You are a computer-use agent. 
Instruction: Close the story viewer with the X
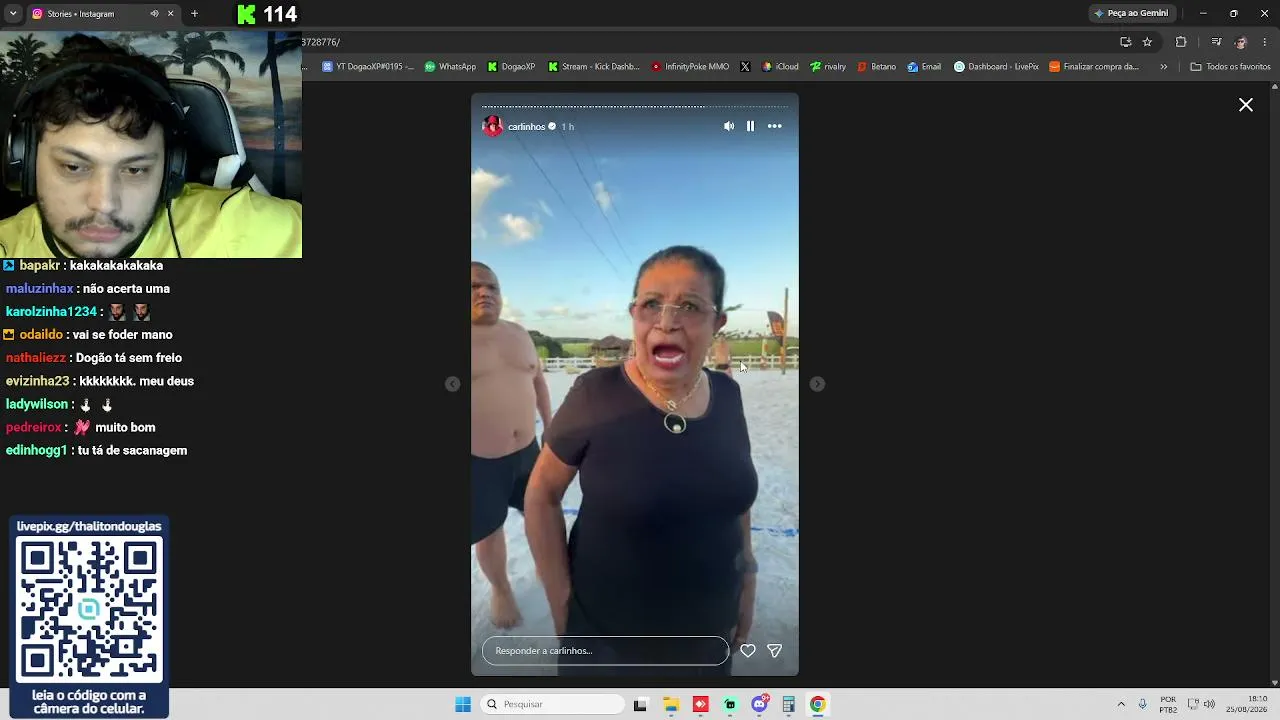[x=1246, y=105]
